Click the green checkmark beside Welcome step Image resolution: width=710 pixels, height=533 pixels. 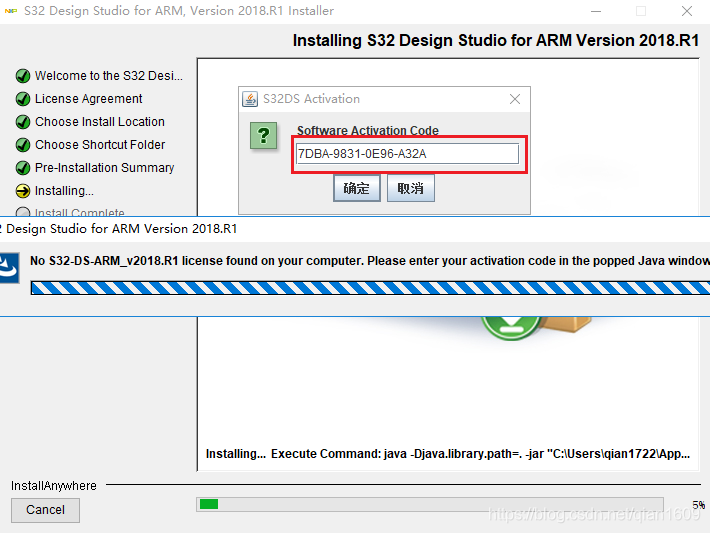click(x=22, y=76)
